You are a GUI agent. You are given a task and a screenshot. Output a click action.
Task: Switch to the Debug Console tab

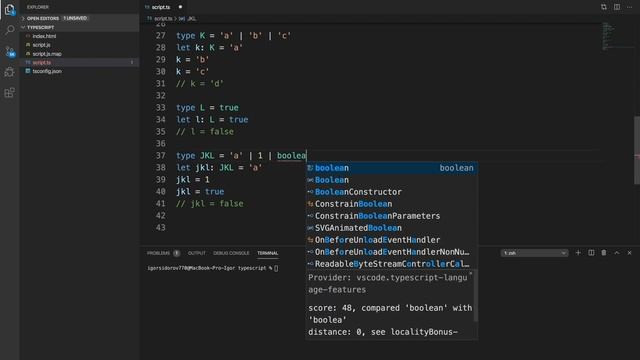pos(231,253)
